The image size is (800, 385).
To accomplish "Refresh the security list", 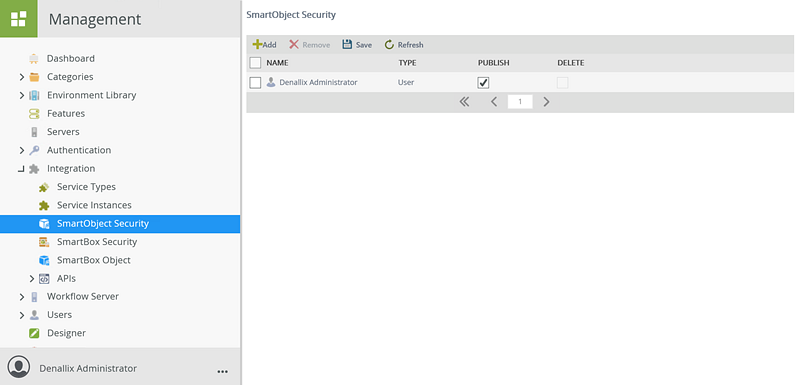I will [x=404, y=45].
